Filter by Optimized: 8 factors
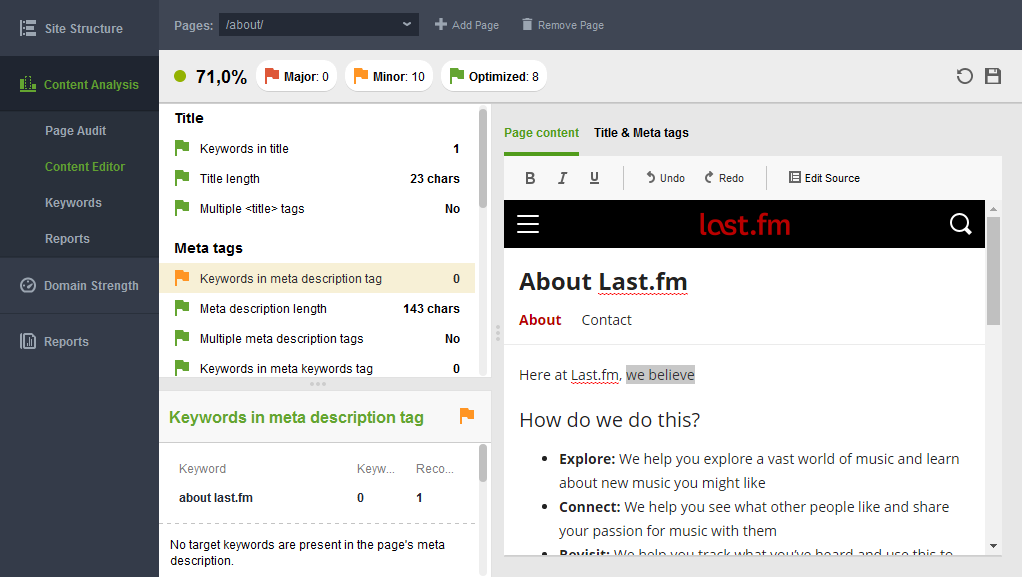 494,76
